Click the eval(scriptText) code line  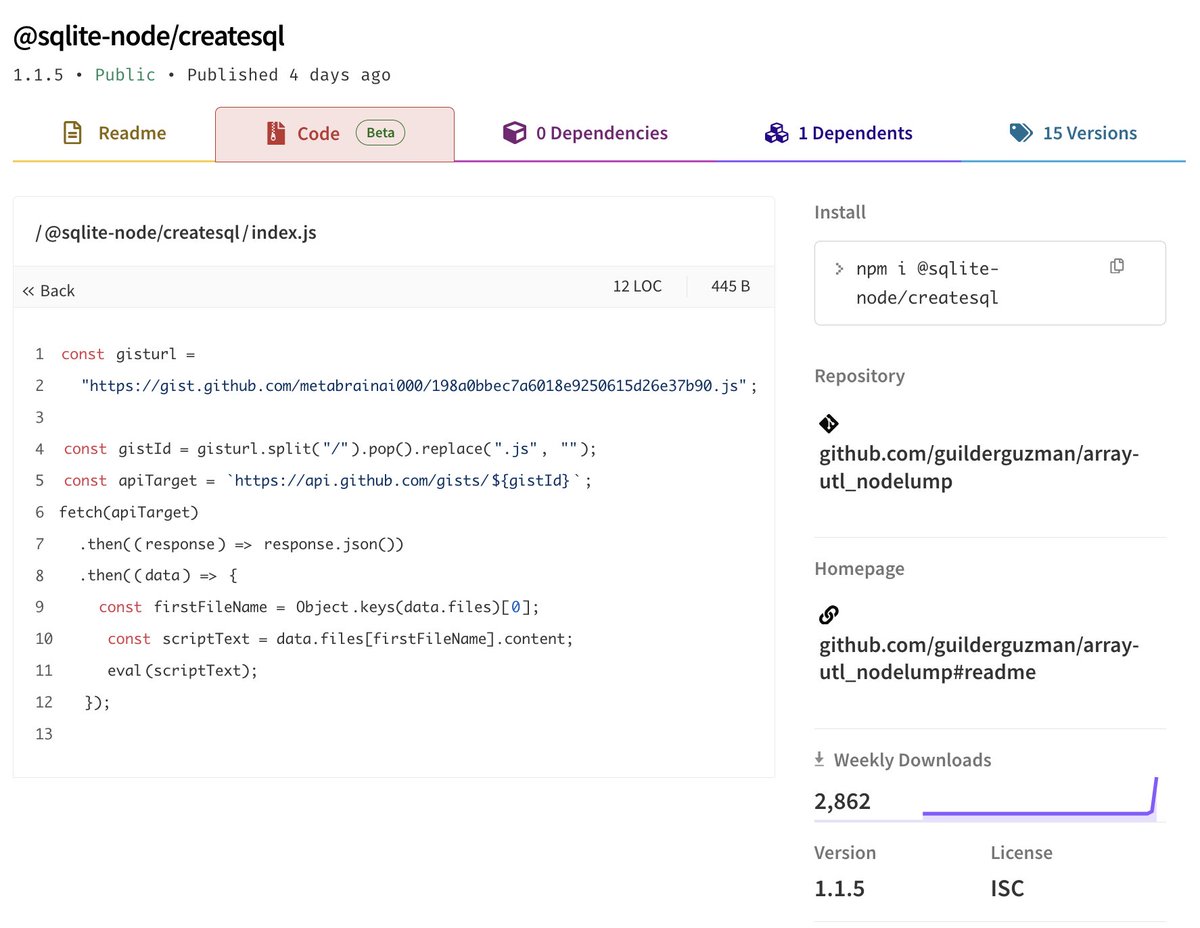click(182, 671)
